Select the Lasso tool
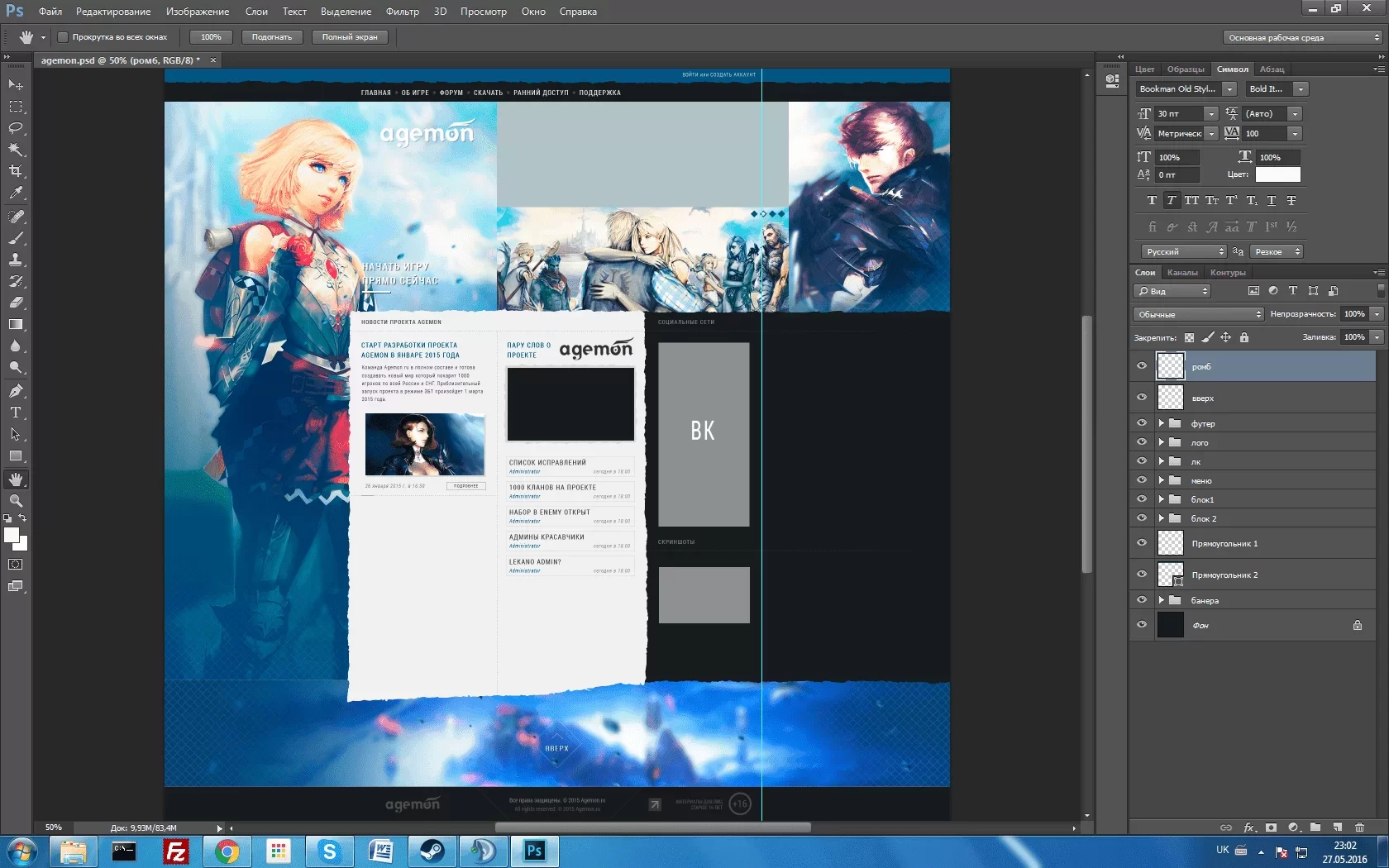The width and height of the screenshot is (1389, 868). tap(16, 128)
